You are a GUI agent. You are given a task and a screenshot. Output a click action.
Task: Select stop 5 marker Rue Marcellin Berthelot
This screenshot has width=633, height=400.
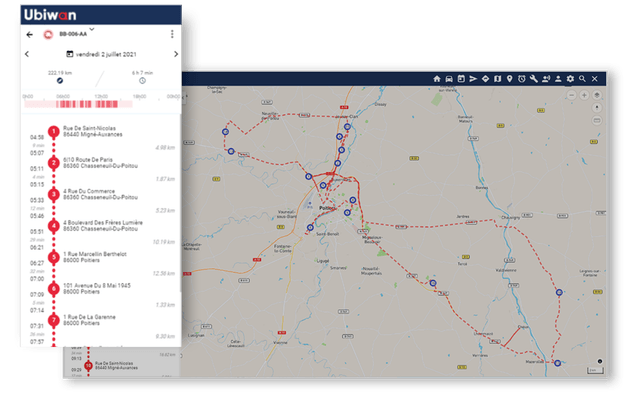54,258
